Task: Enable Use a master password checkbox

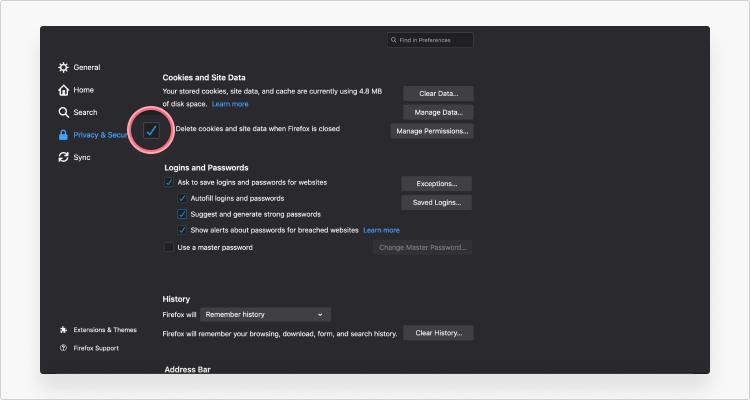Action: [169, 247]
